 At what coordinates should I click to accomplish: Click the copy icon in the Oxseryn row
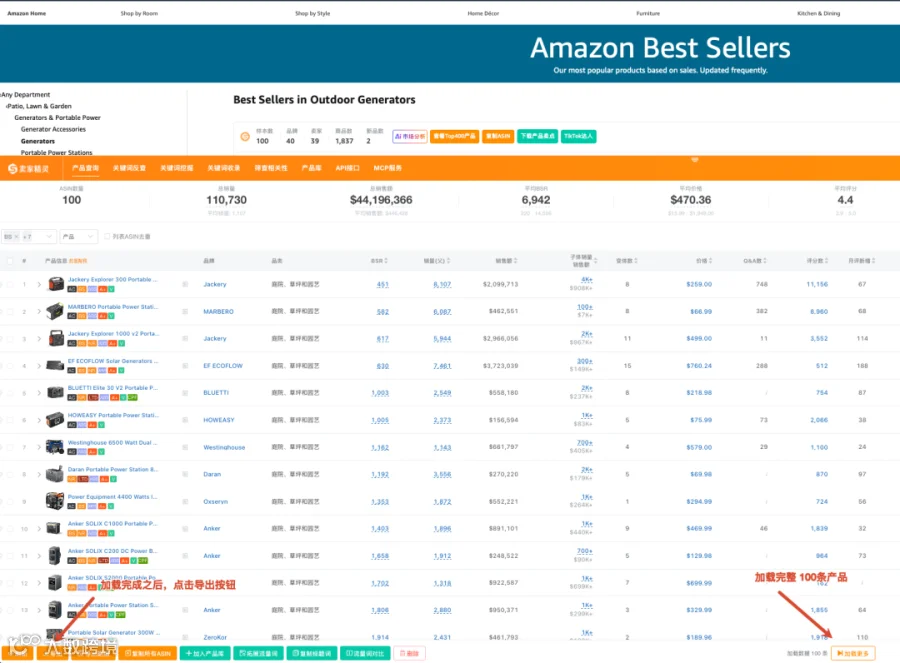pyautogui.click(x=185, y=501)
